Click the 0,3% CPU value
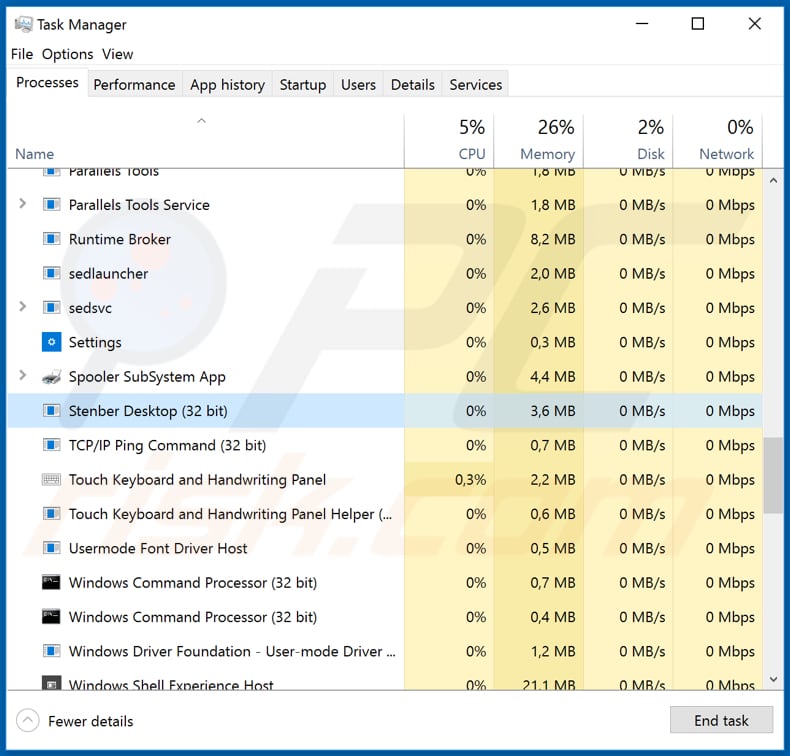 [x=471, y=479]
